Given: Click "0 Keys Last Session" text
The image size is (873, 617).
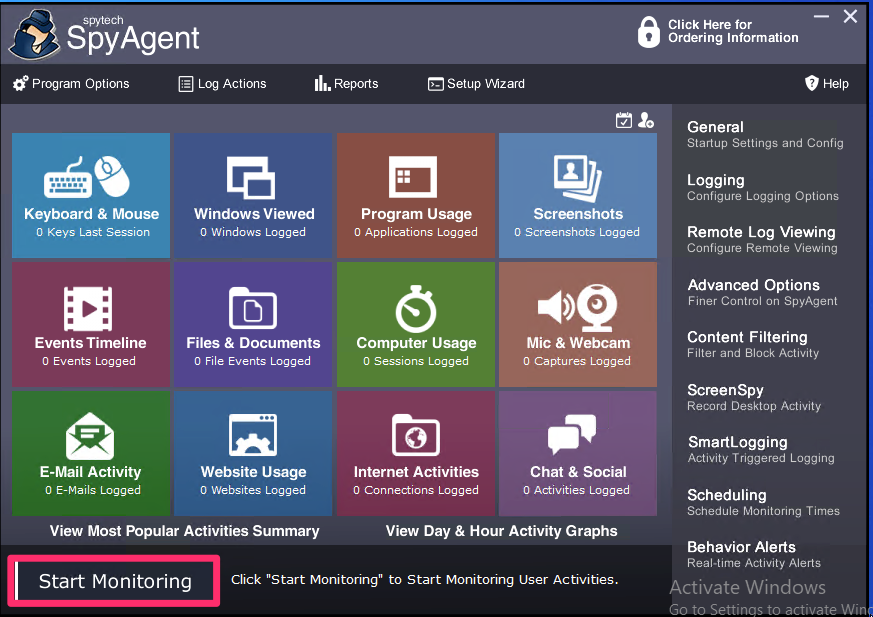Looking at the screenshot, I should coord(93,232).
